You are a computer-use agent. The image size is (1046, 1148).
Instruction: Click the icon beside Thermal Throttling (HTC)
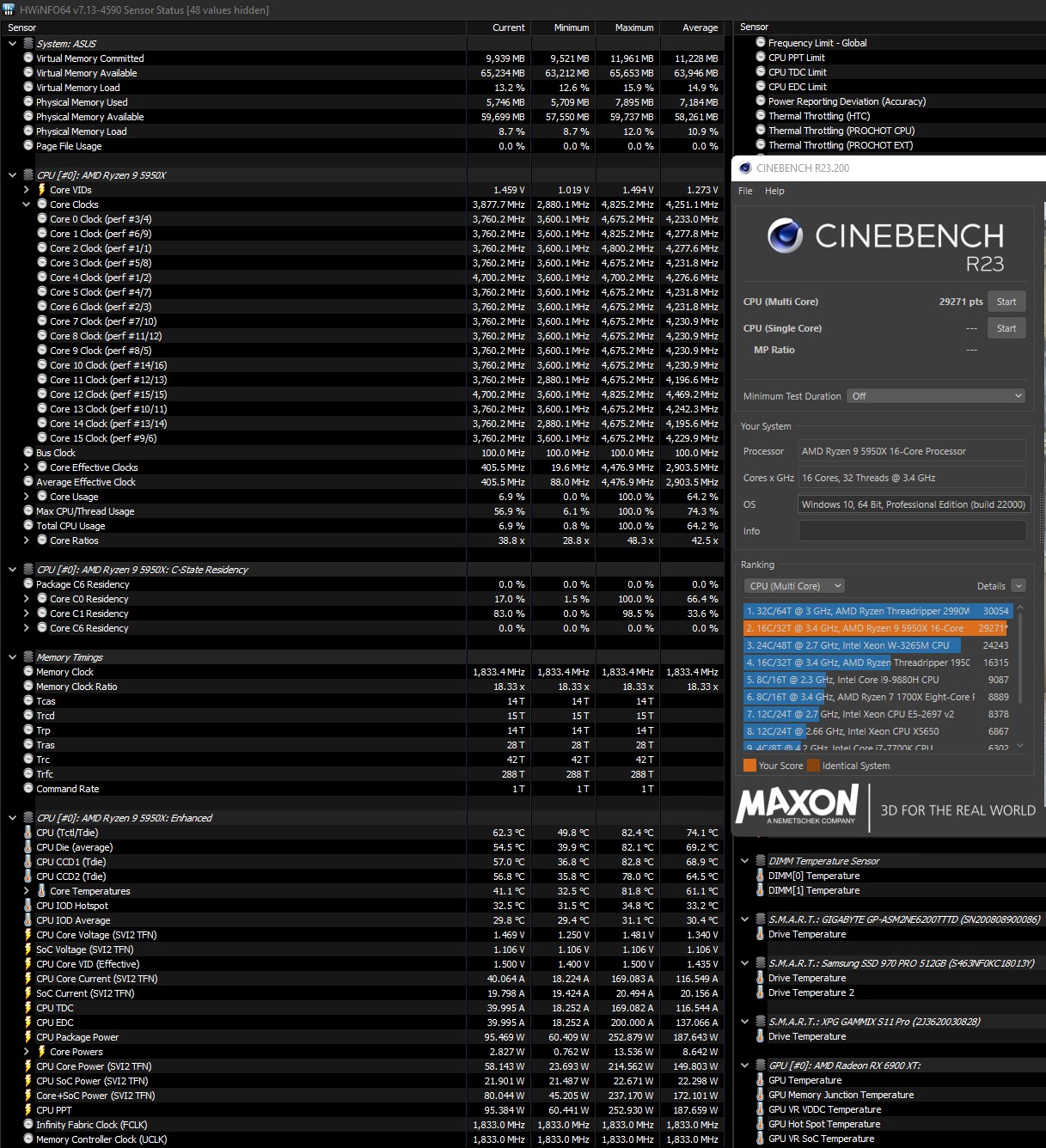(761, 115)
